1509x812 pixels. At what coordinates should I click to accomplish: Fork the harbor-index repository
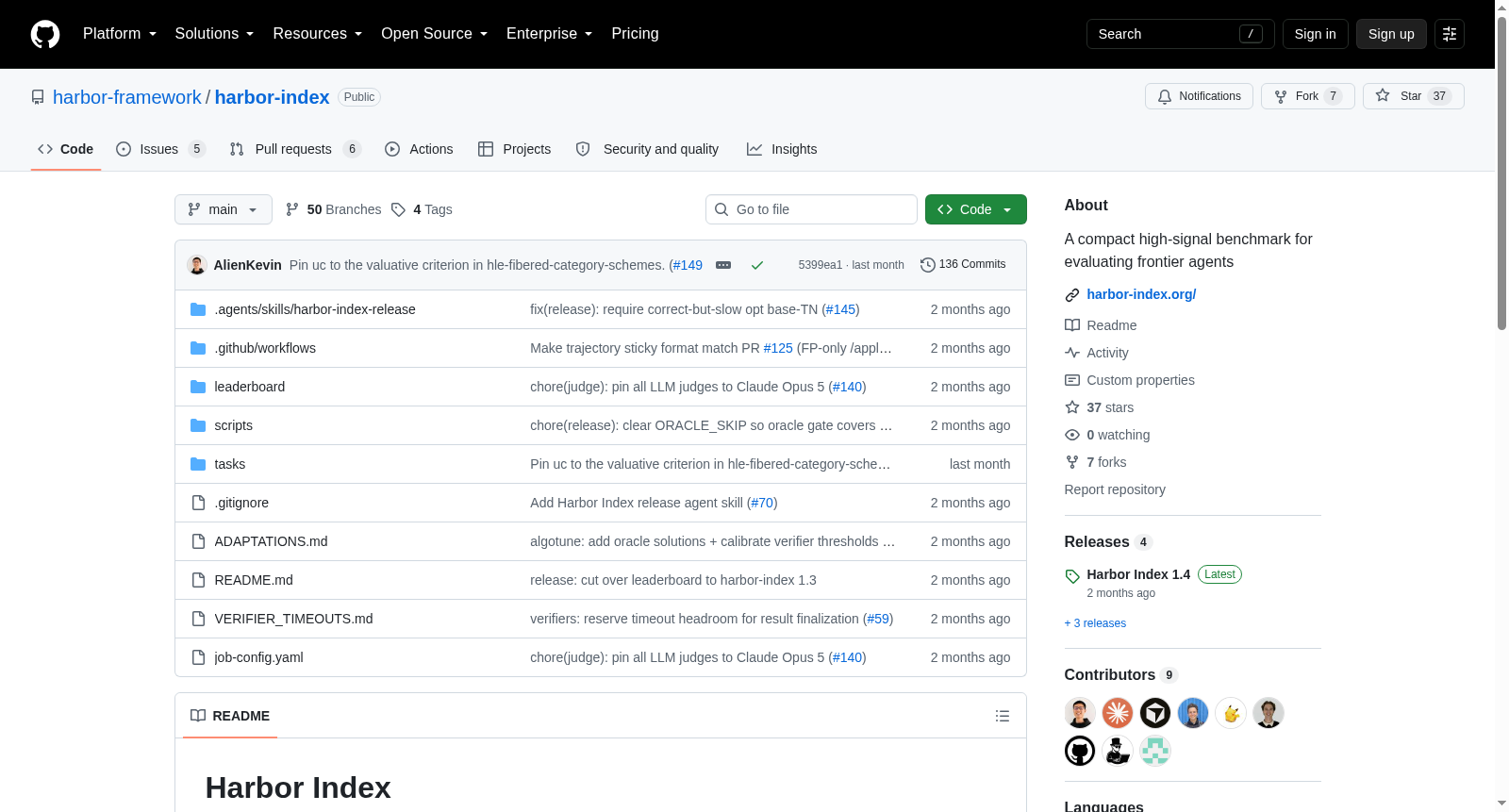pyautogui.click(x=1308, y=96)
